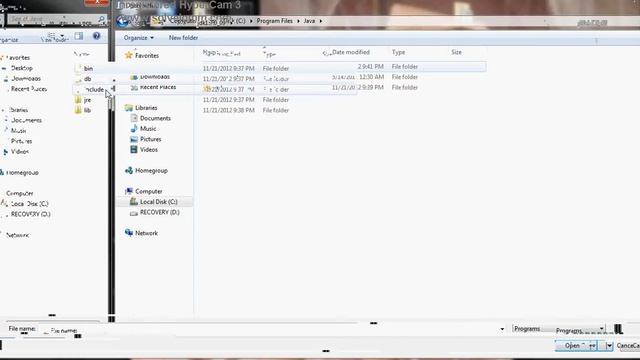Expand the breadcrumb arrow after Java
This screenshot has width=640, height=360.
(x=321, y=21)
